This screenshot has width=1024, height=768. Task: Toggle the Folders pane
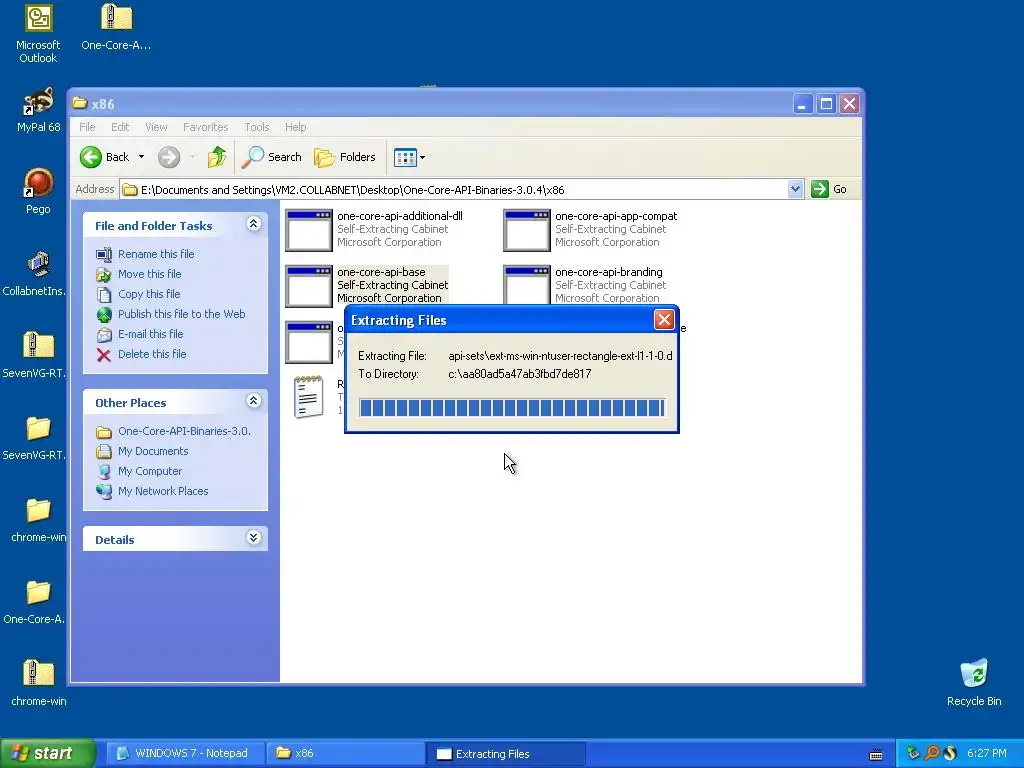click(345, 157)
